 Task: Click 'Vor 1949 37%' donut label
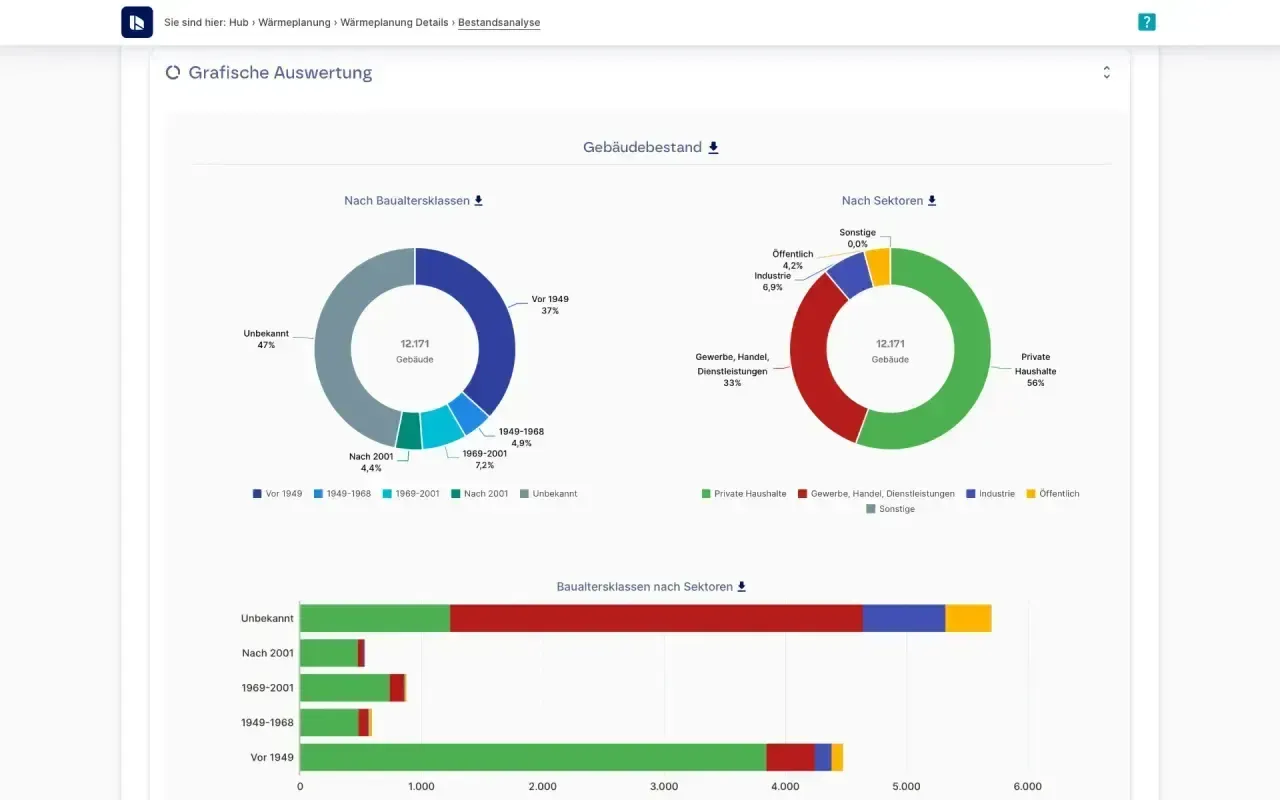tap(550, 305)
